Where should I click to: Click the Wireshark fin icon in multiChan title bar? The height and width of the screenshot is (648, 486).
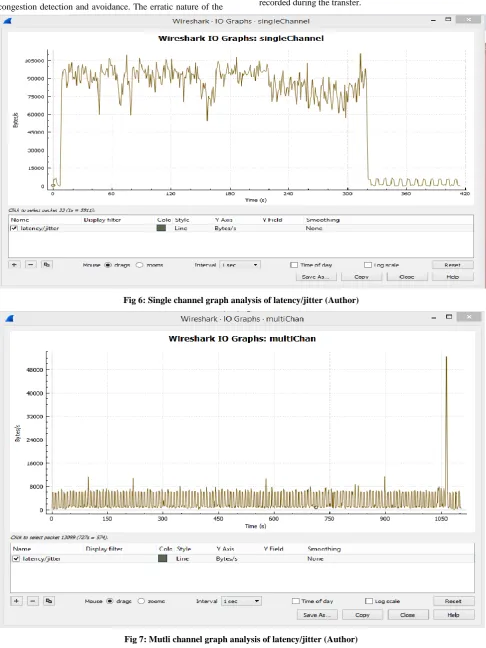tap(10, 318)
